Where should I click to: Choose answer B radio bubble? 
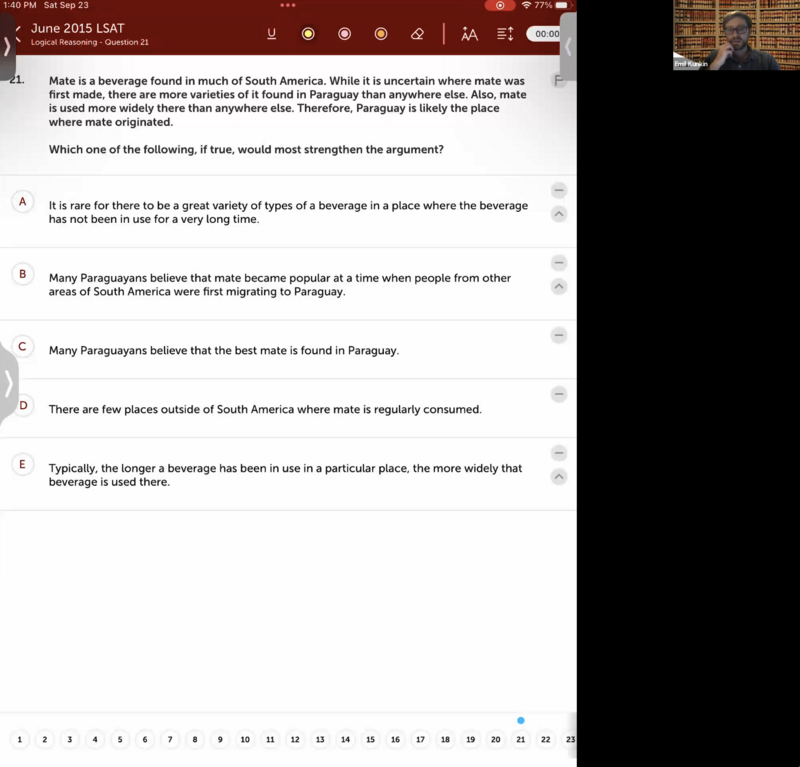click(x=22, y=274)
